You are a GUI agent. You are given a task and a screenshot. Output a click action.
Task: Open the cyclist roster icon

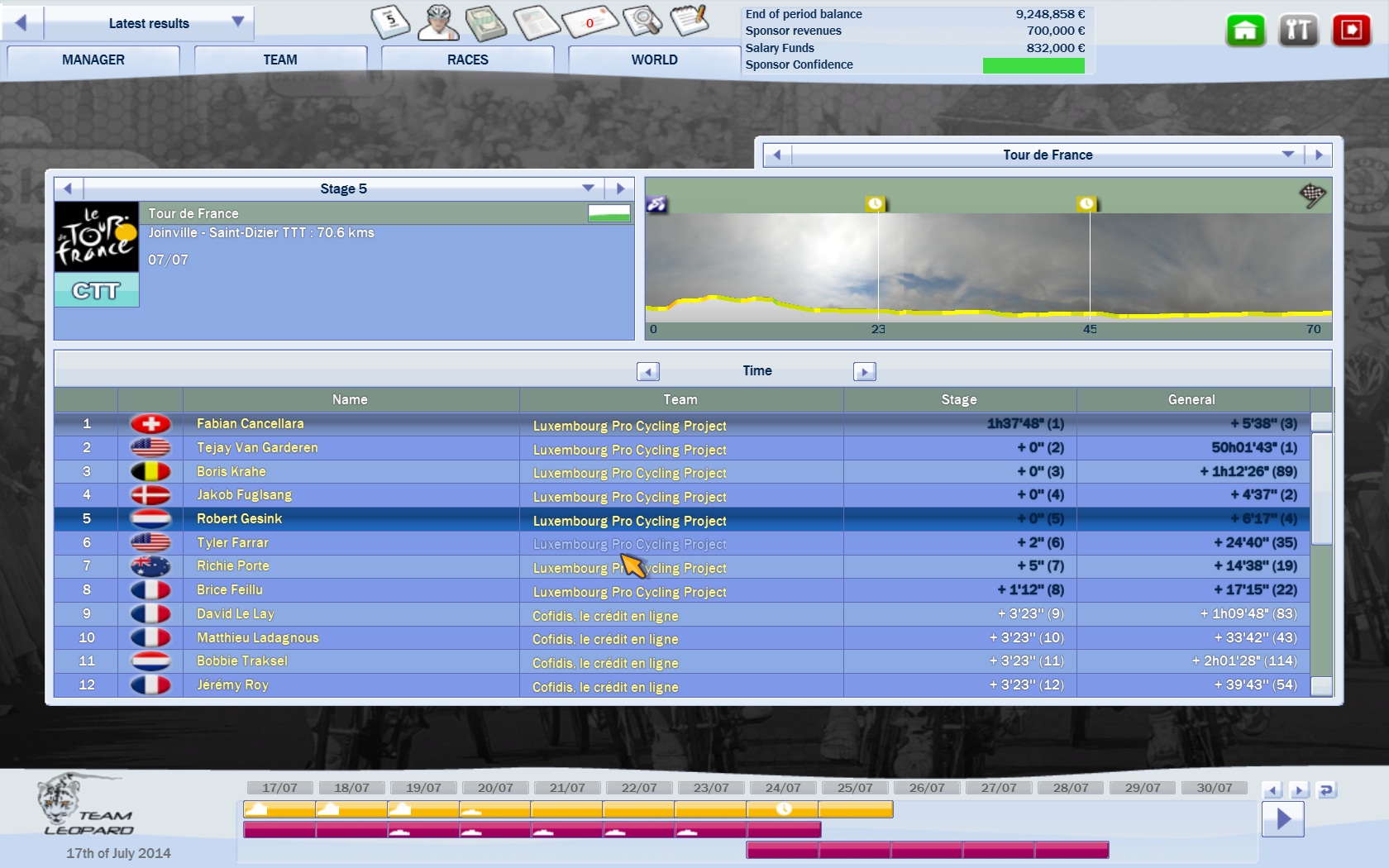click(437, 22)
